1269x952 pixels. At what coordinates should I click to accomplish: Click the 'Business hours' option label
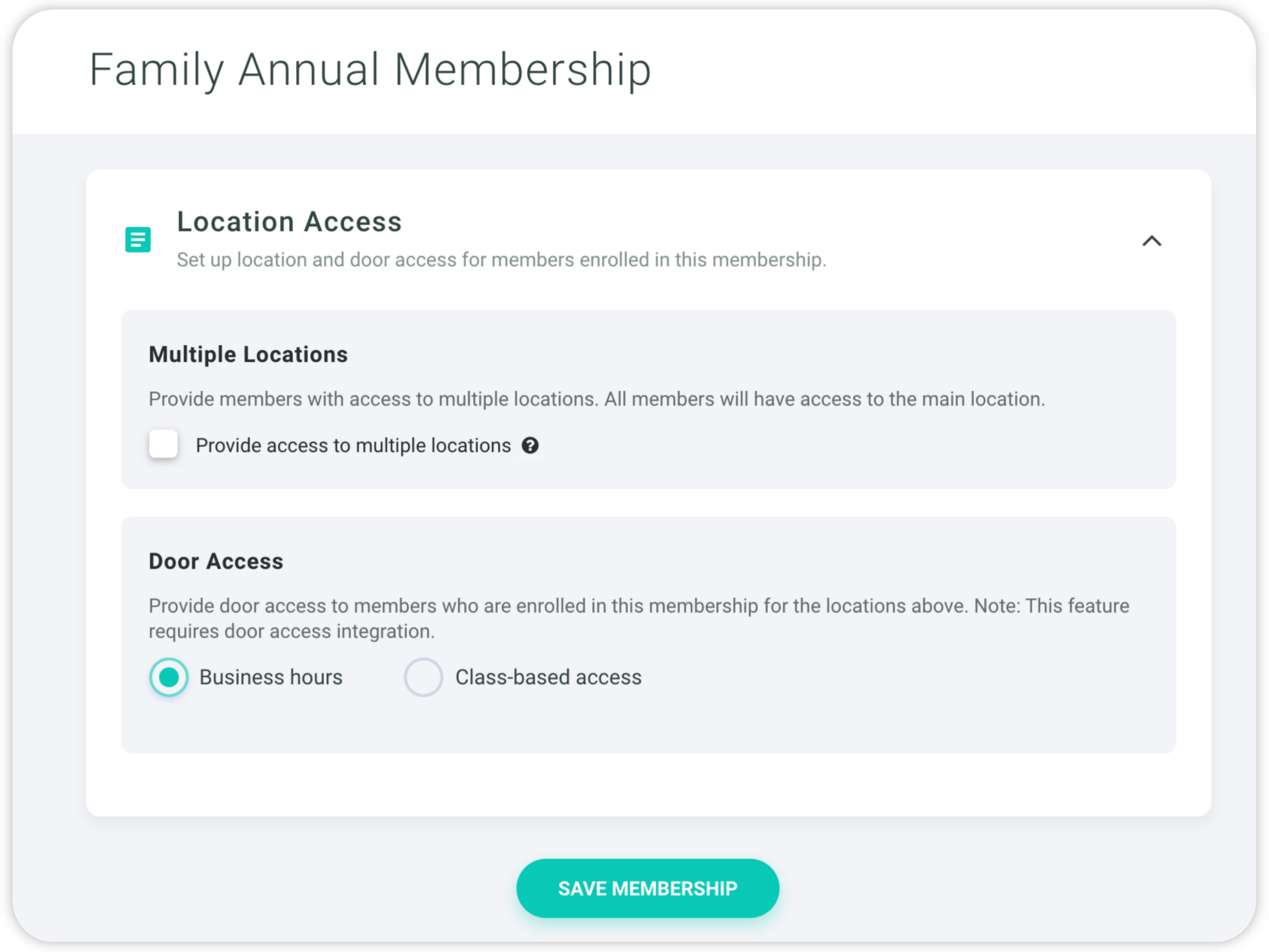(271, 677)
